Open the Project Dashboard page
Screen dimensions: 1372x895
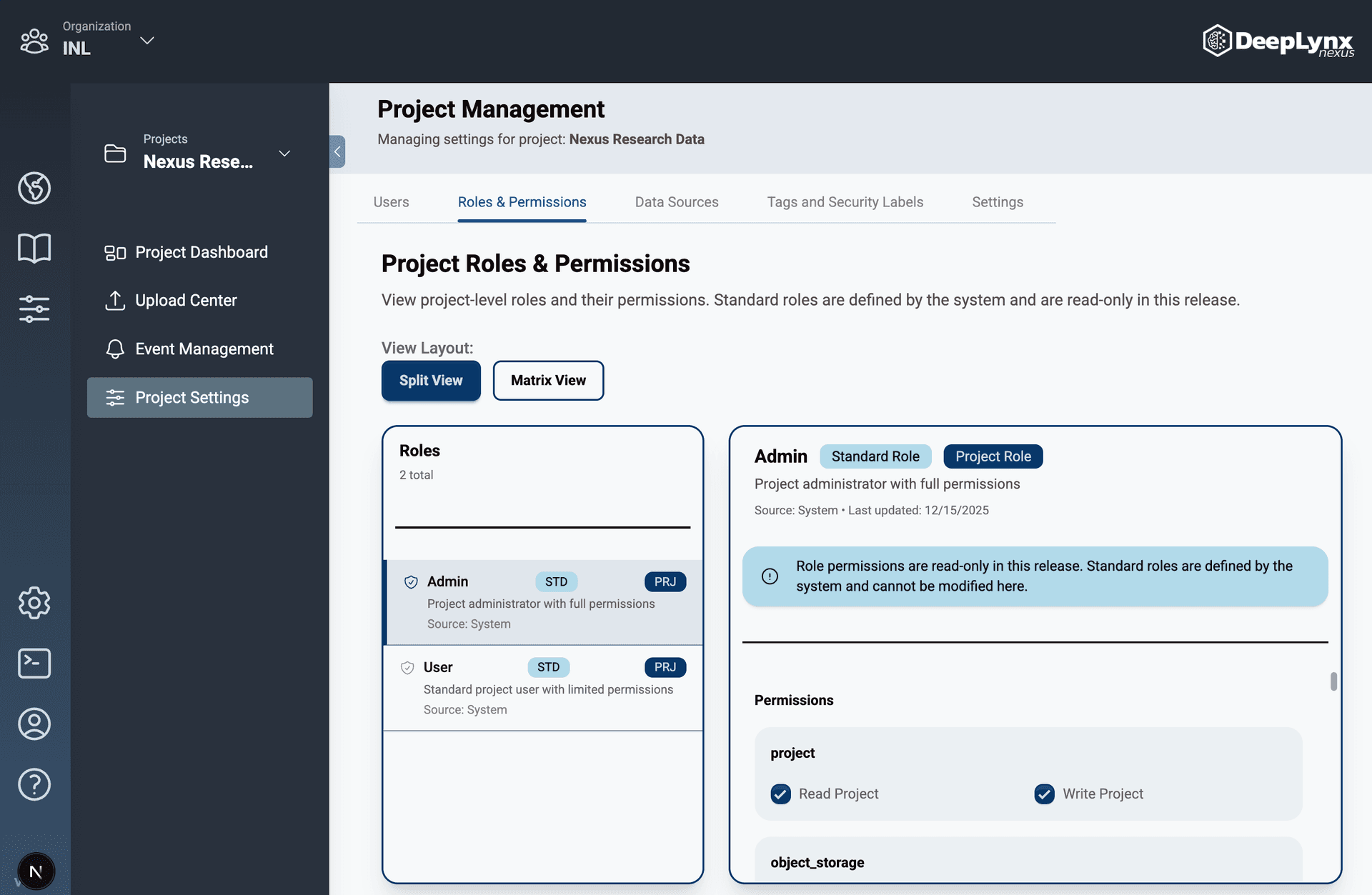(202, 252)
